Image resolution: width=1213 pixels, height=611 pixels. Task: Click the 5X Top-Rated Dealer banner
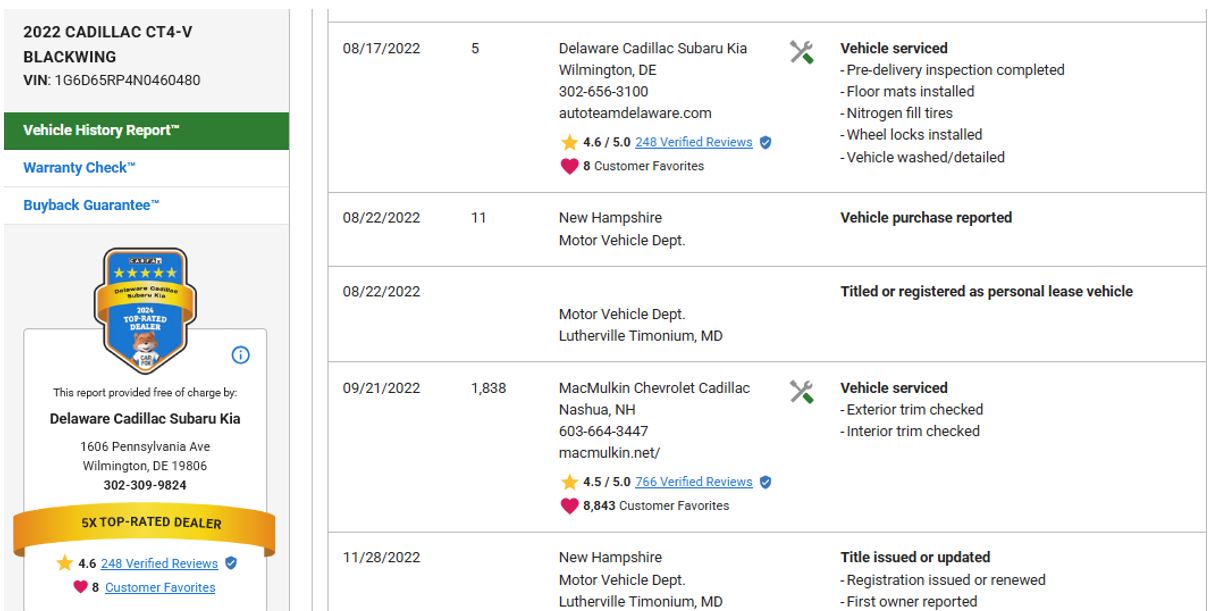point(144,523)
